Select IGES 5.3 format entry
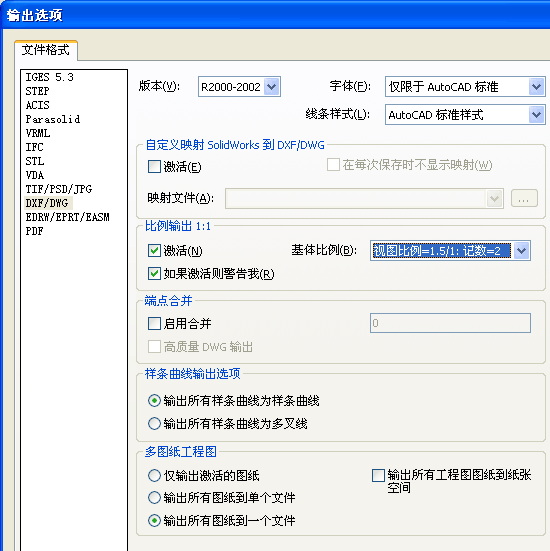Viewport: 550px width, 551px height. tap(50, 77)
